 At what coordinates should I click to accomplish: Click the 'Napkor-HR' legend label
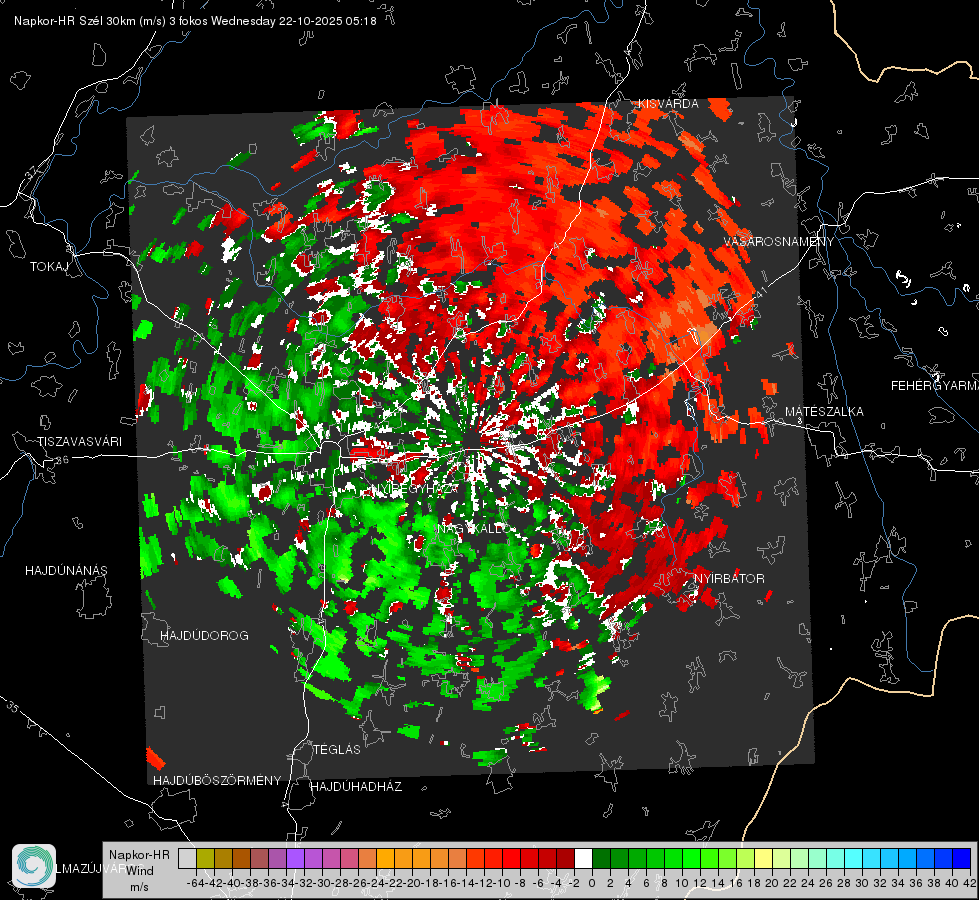(x=139, y=854)
